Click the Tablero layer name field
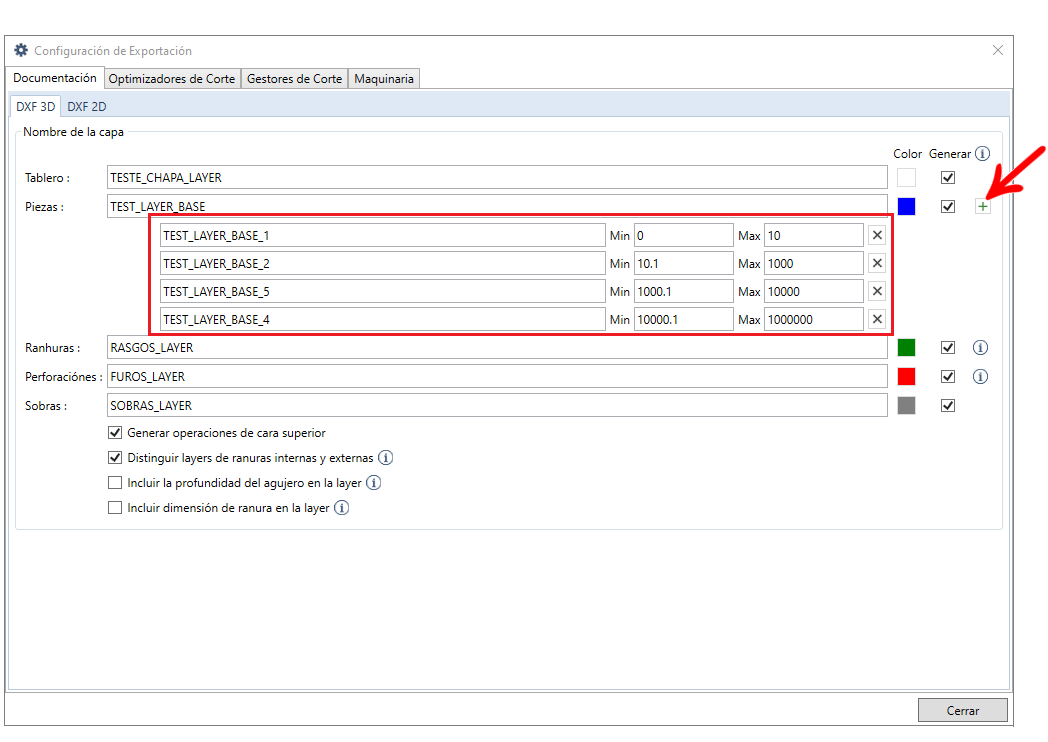This screenshot has width=1048, height=742. tap(497, 178)
